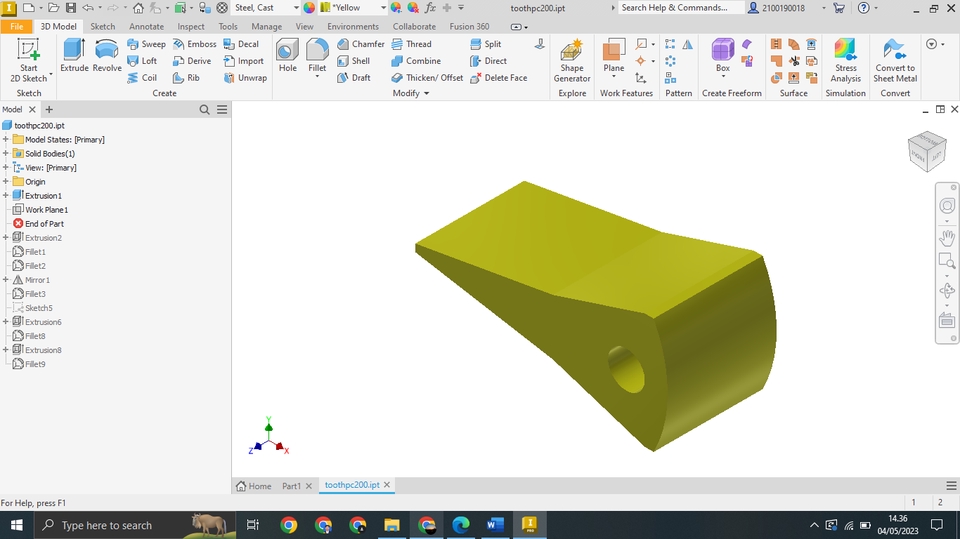Switch to the Sketch ribbon tab
This screenshot has height=539, width=960.
point(102,26)
